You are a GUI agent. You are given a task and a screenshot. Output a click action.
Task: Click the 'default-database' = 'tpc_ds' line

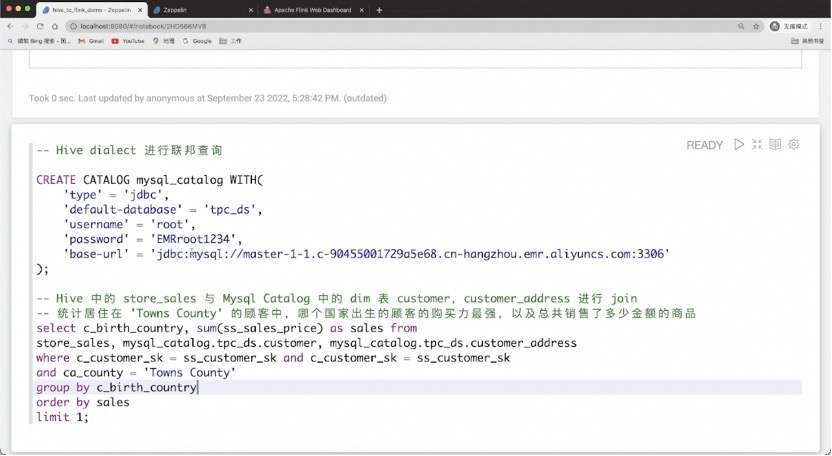click(163, 210)
